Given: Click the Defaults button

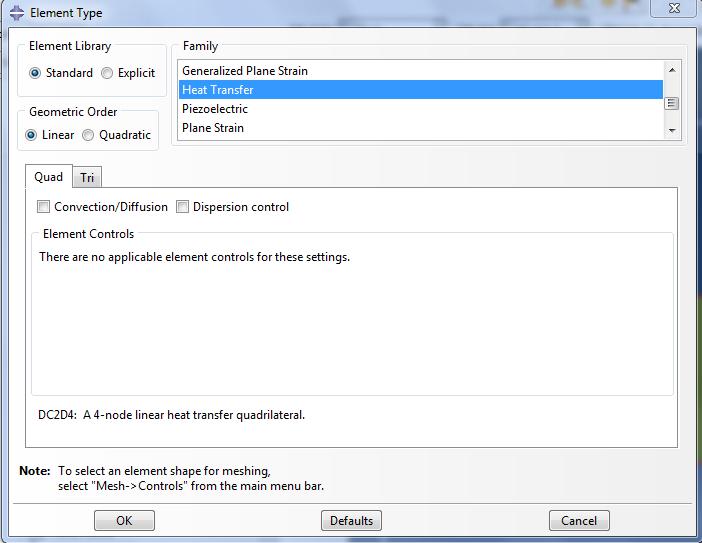Looking at the screenshot, I should point(351,521).
